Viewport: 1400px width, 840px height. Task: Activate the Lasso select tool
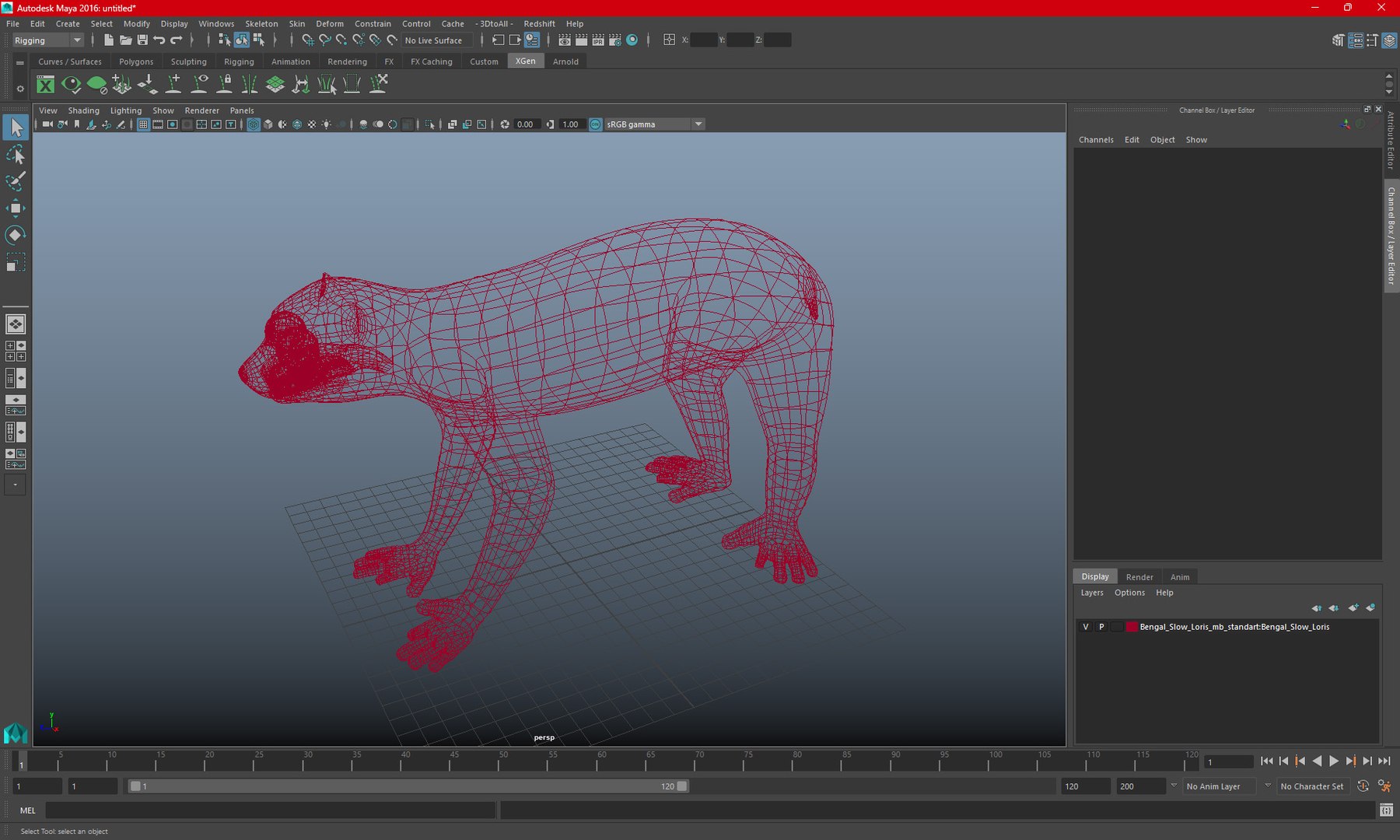(16, 154)
